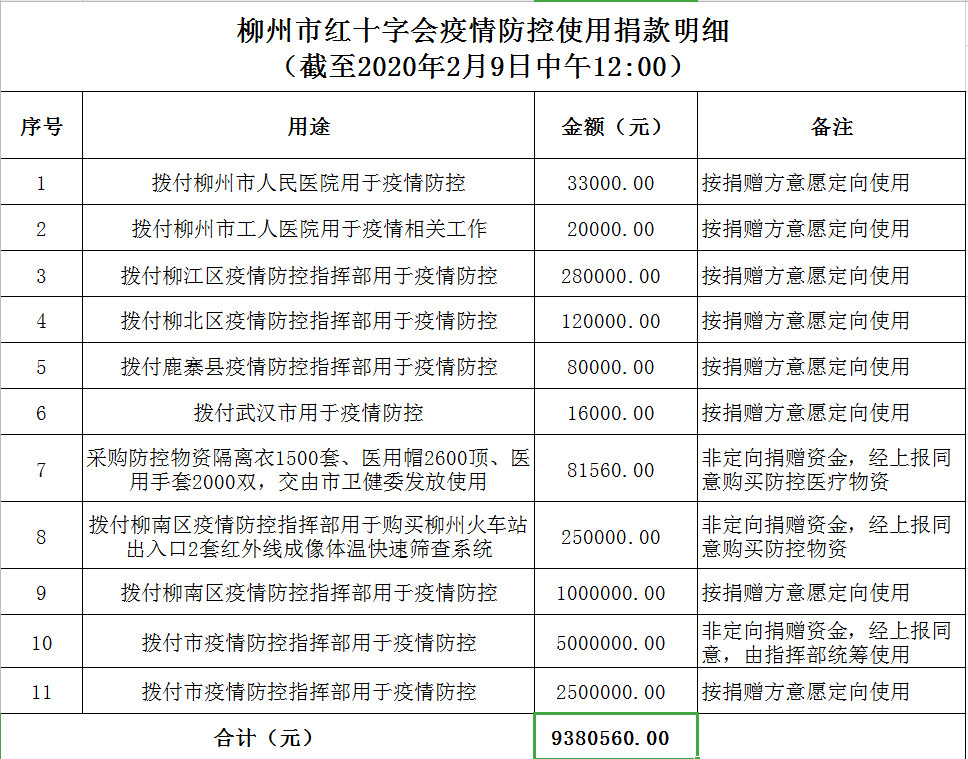
Task: Select the amount cell 20000.00
Action: 616,228
